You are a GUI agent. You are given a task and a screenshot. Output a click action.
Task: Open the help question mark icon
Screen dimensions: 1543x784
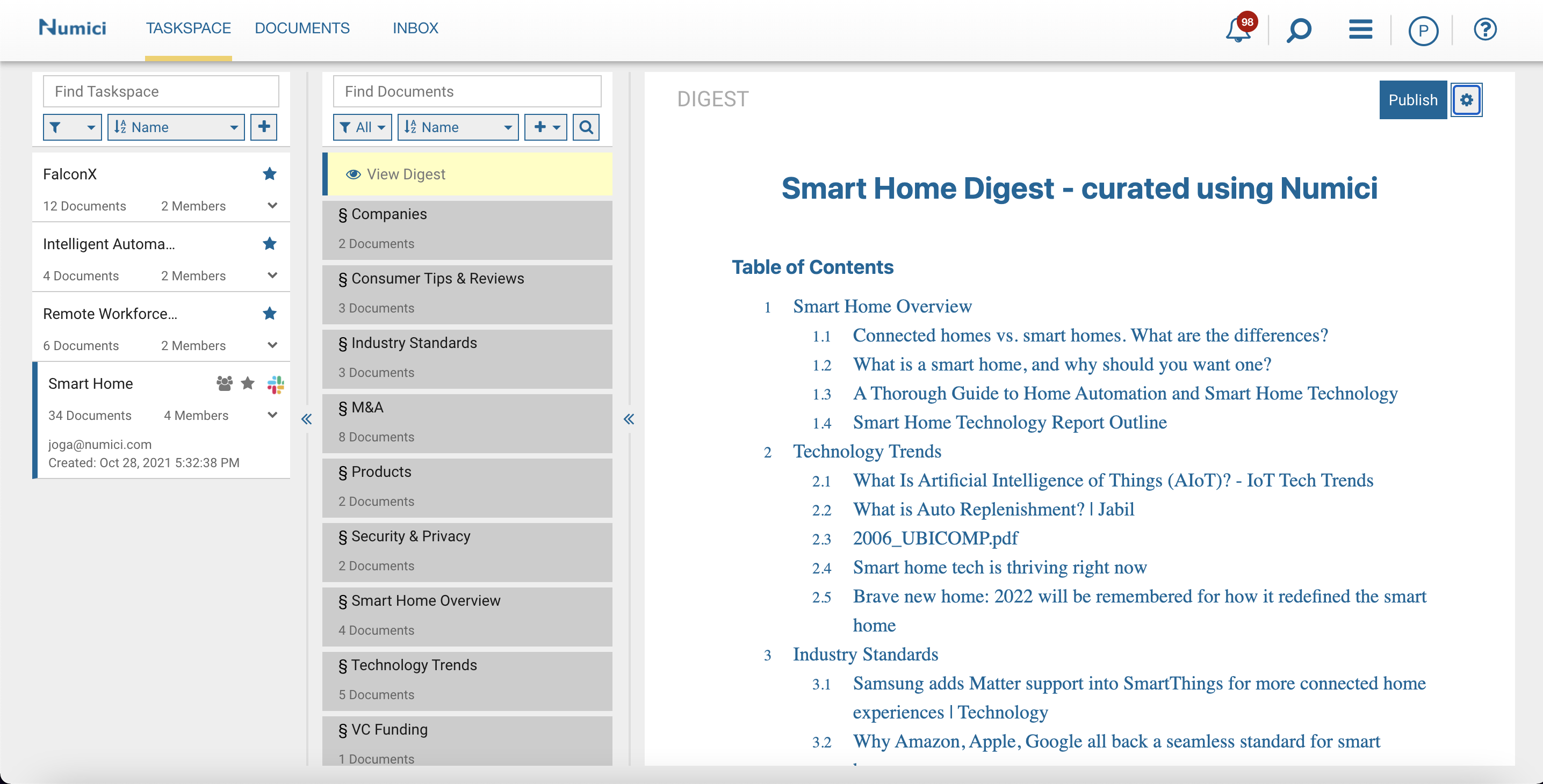tap(1485, 30)
